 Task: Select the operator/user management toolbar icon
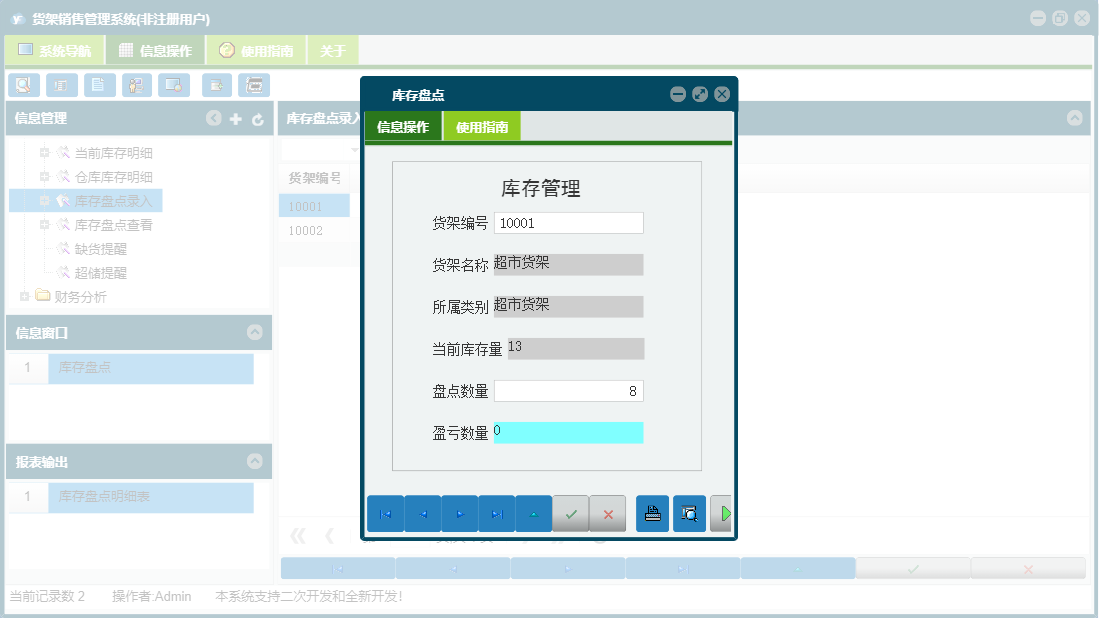coord(136,85)
